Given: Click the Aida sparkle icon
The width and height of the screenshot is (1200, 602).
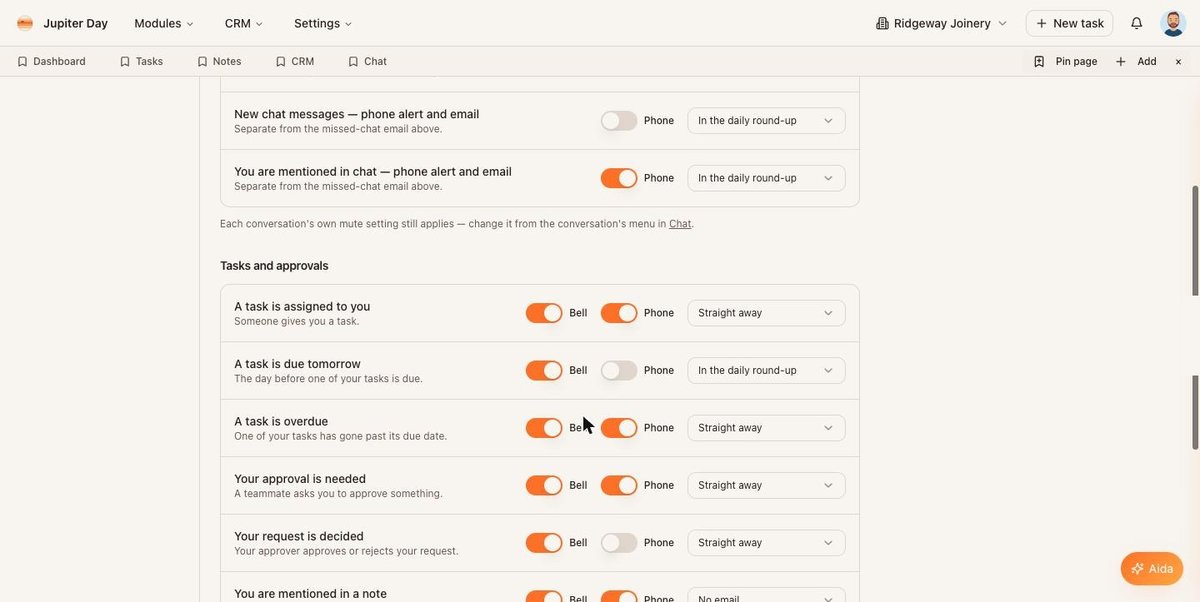Looking at the screenshot, I should point(1137,569).
